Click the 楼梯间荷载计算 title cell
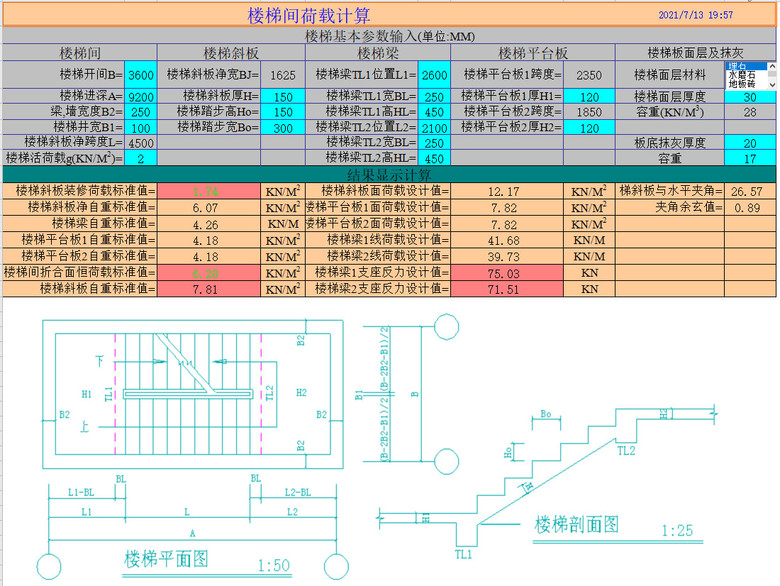This screenshot has width=780, height=586. (x=309, y=15)
